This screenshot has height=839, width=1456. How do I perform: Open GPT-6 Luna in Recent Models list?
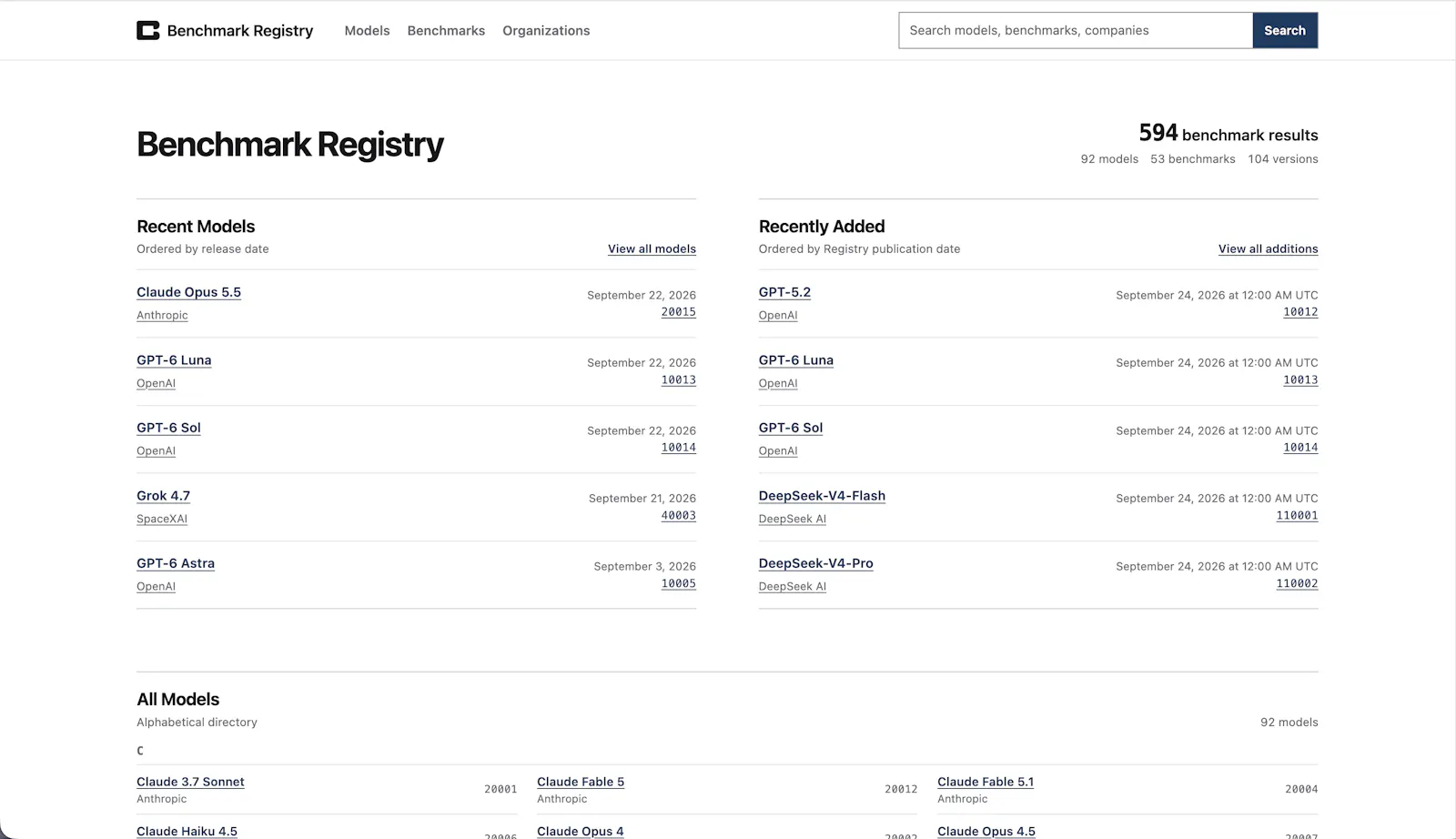tap(174, 359)
